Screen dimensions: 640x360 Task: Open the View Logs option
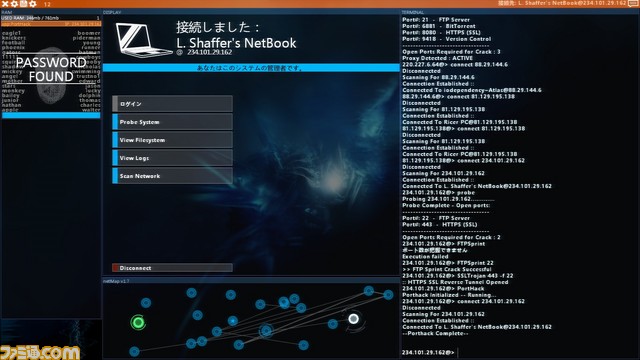[173, 158]
